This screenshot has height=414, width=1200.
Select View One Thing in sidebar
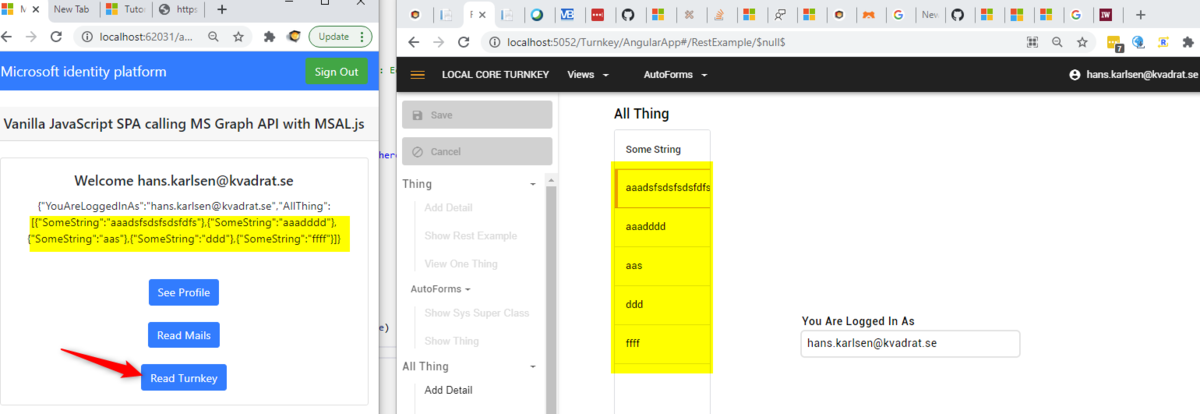[x=463, y=265]
